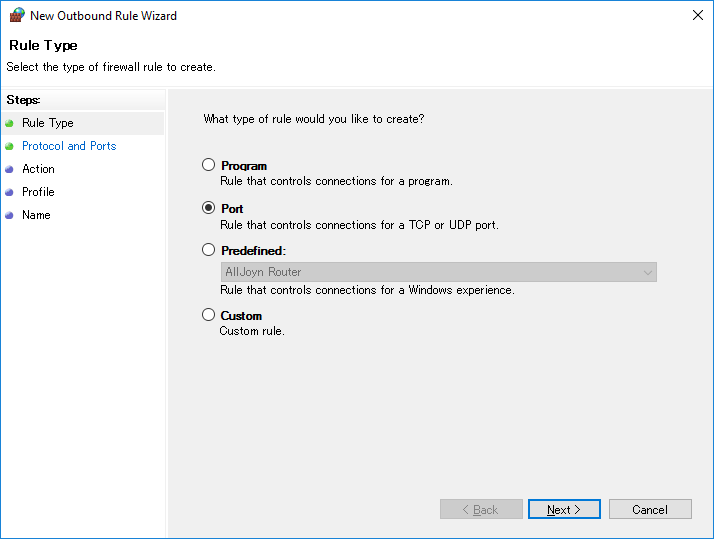The image size is (714, 539).
Task: Click 'Rule that controls connections for a program.'
Action: (x=337, y=181)
